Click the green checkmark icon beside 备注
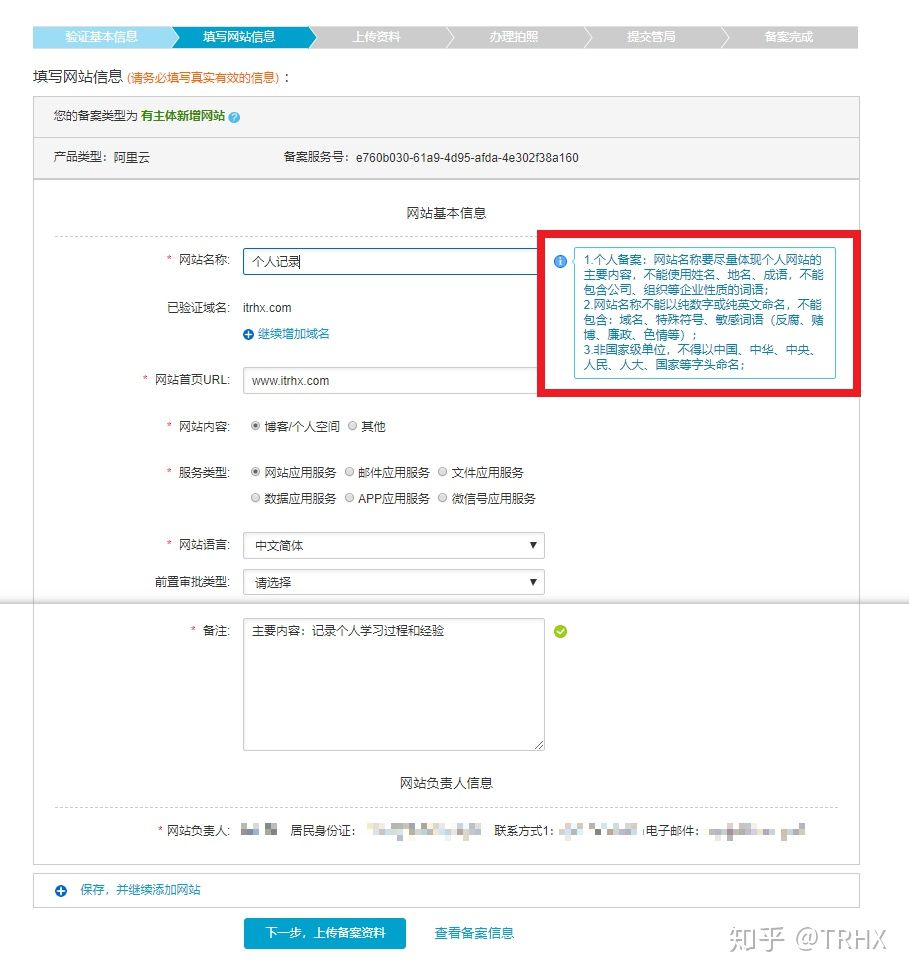Viewport: 909px width, 976px height. (560, 632)
